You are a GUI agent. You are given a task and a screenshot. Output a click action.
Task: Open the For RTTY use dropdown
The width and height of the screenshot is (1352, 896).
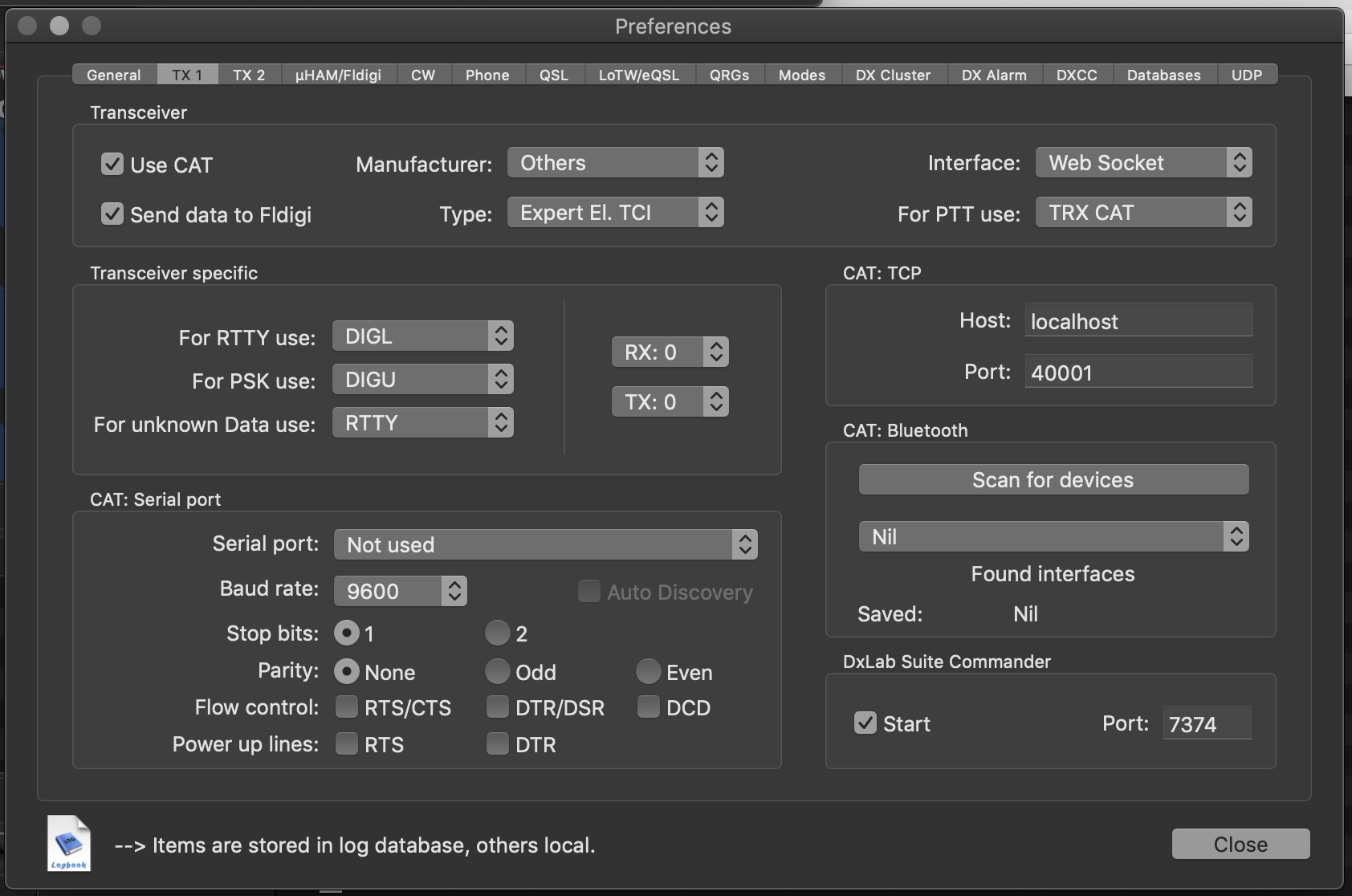pos(422,336)
